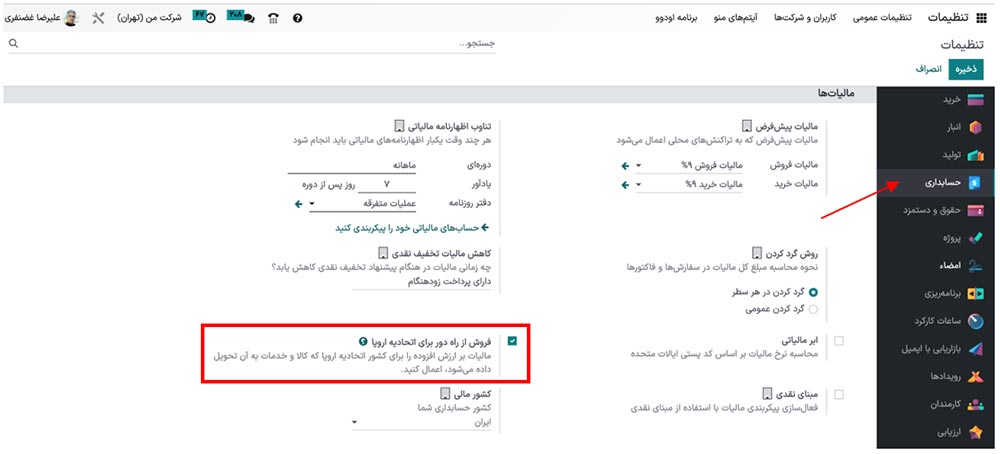Click the حسابداری icon in sidebar
1000x454 pixels.
coord(974,183)
